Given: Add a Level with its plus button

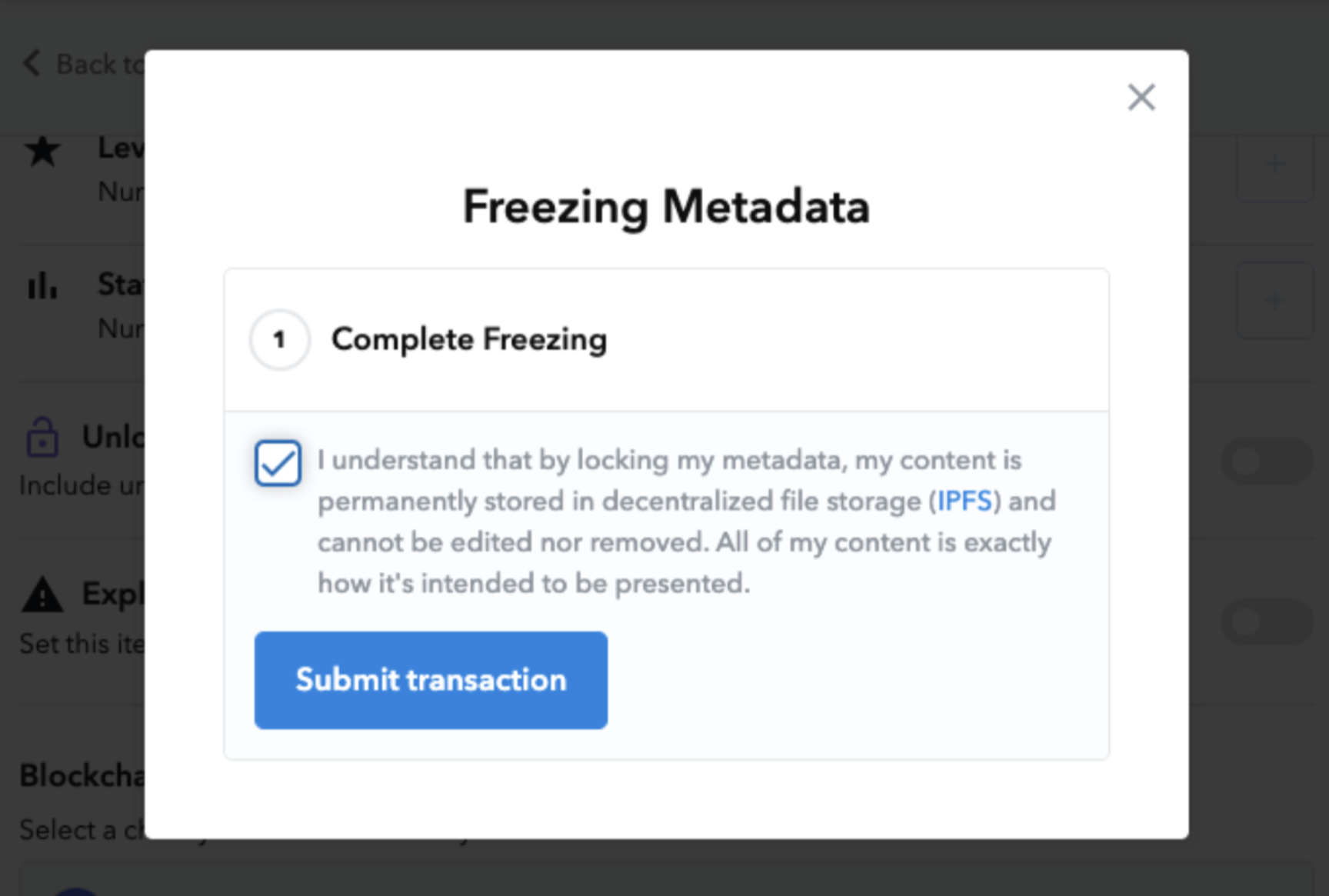Looking at the screenshot, I should click(1274, 164).
